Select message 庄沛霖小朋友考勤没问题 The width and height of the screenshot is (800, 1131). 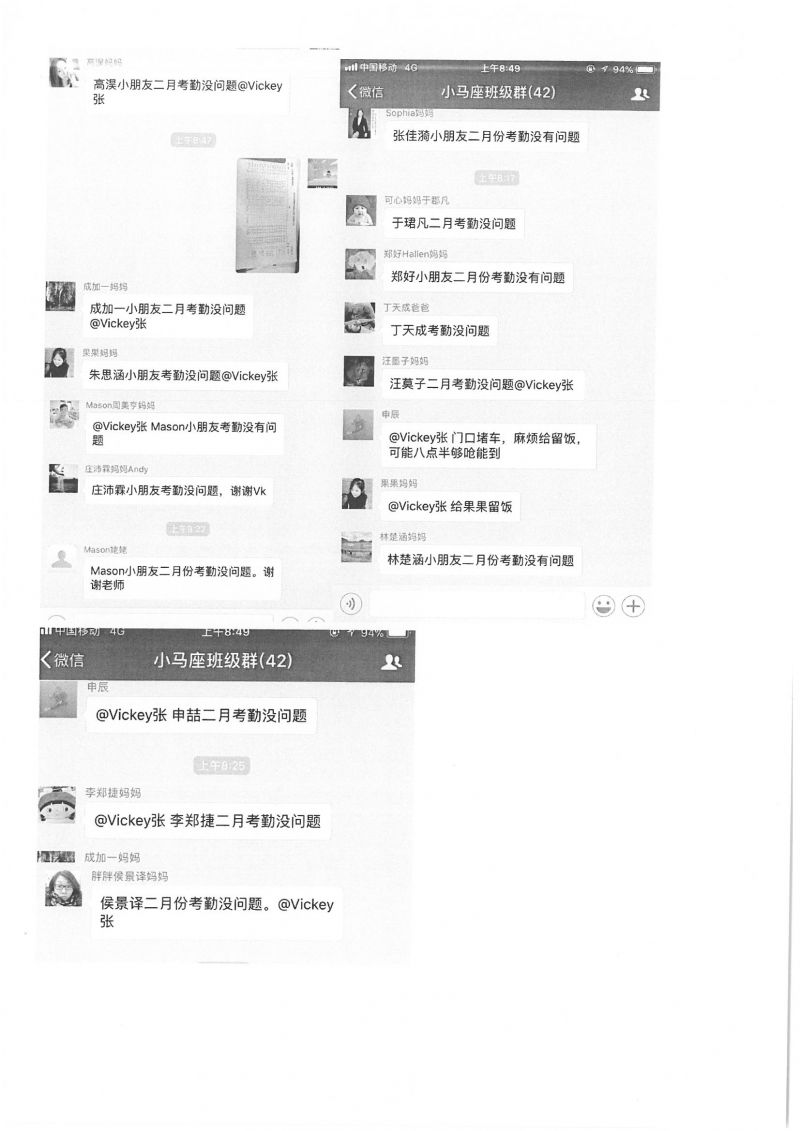pyautogui.click(x=178, y=490)
